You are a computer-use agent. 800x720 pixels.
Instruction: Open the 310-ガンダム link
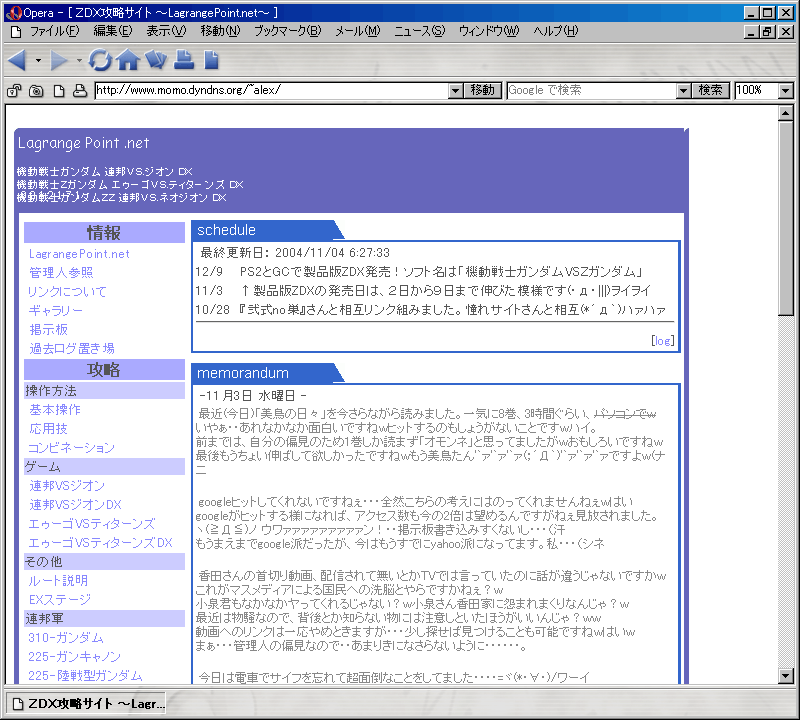(x=66, y=638)
